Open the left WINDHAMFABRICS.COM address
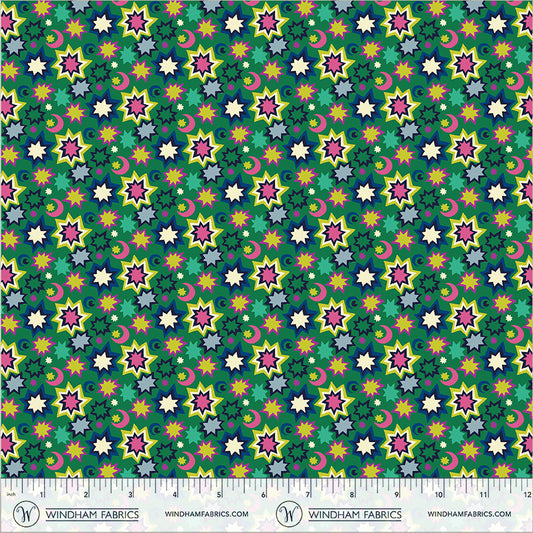Screen dimensions: 533x533 [x=207, y=514]
